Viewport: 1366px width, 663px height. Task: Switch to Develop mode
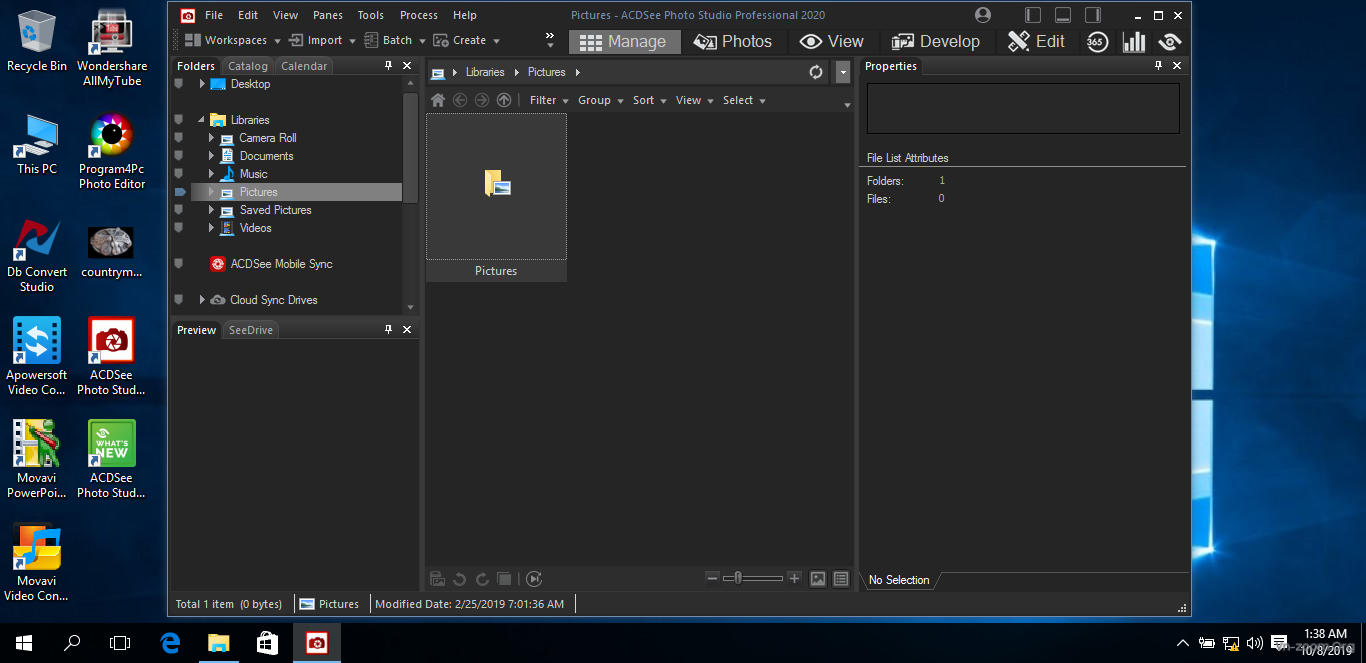tap(936, 41)
